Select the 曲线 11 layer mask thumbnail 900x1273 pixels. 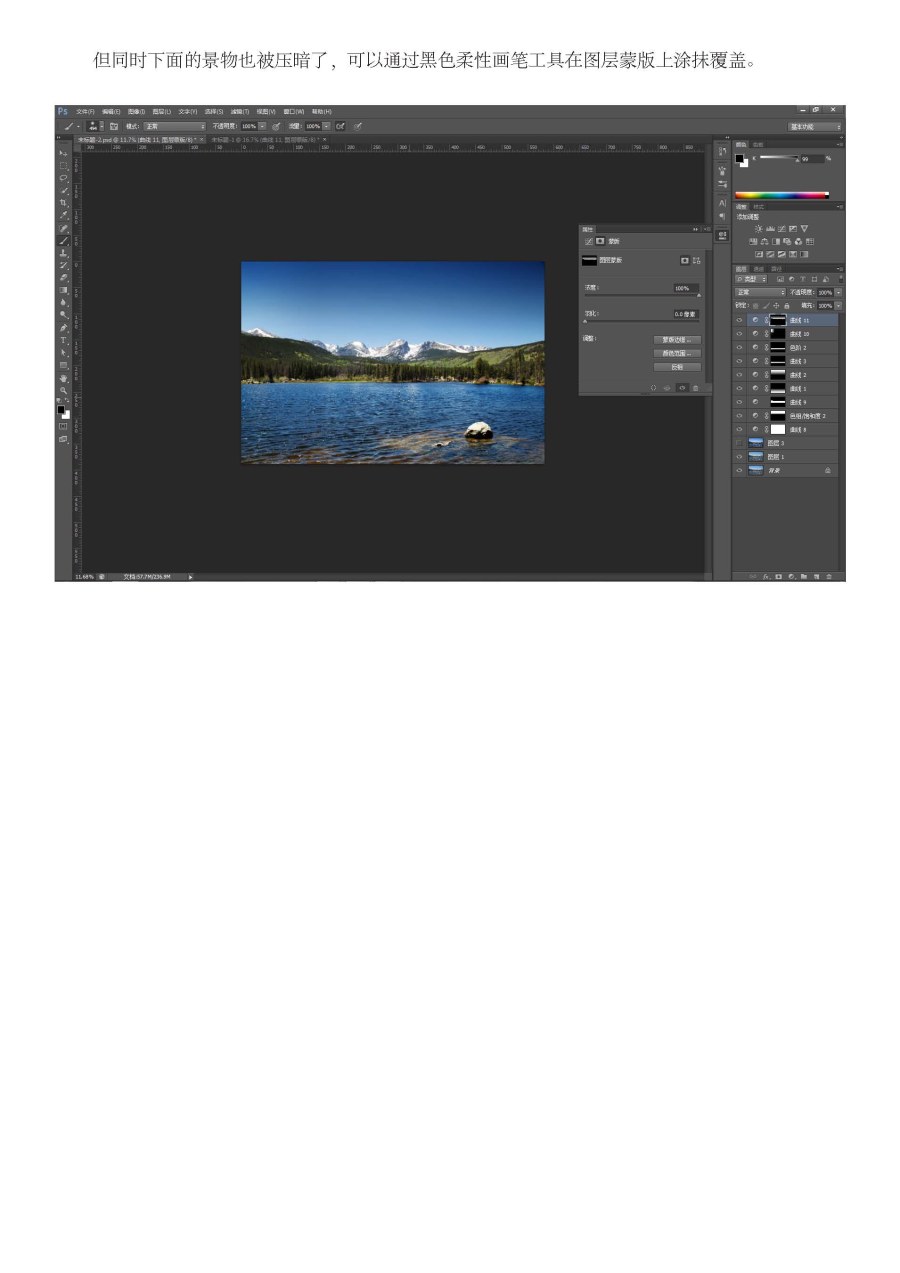pyautogui.click(x=778, y=320)
